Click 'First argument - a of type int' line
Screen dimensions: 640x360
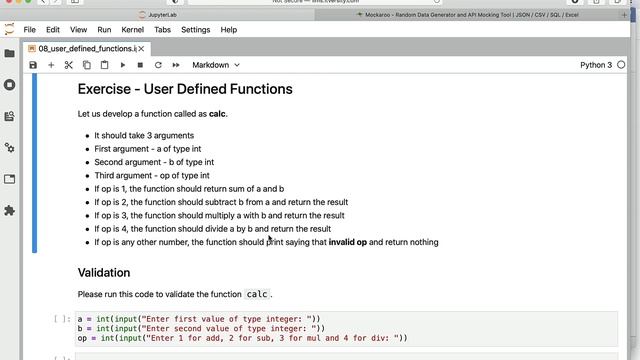coord(148,149)
